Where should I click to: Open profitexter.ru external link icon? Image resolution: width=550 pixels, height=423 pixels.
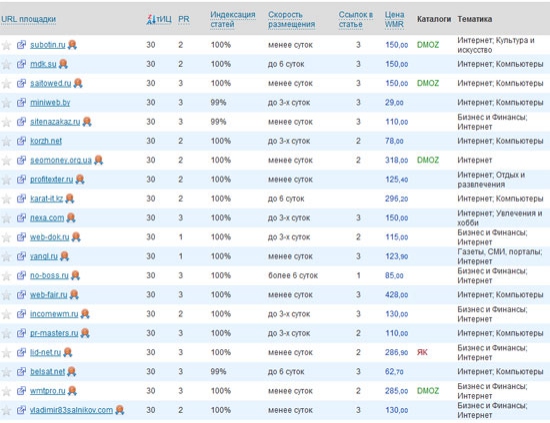tap(21, 179)
